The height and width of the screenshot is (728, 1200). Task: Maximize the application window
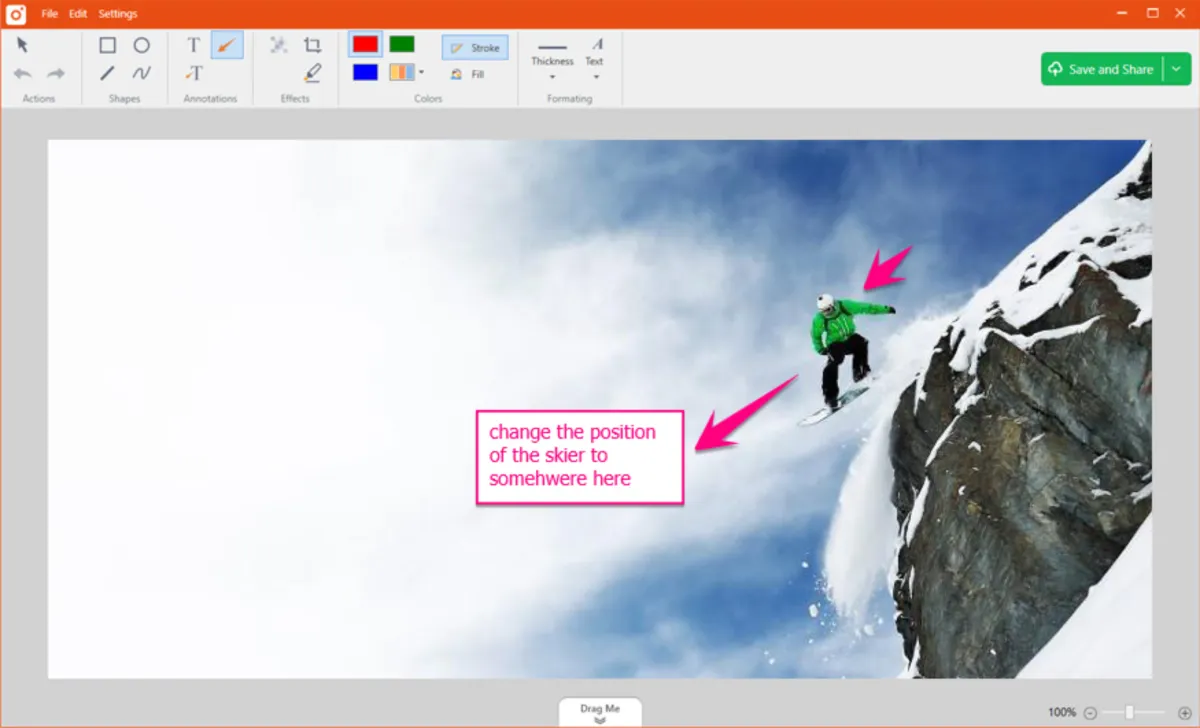(1152, 13)
